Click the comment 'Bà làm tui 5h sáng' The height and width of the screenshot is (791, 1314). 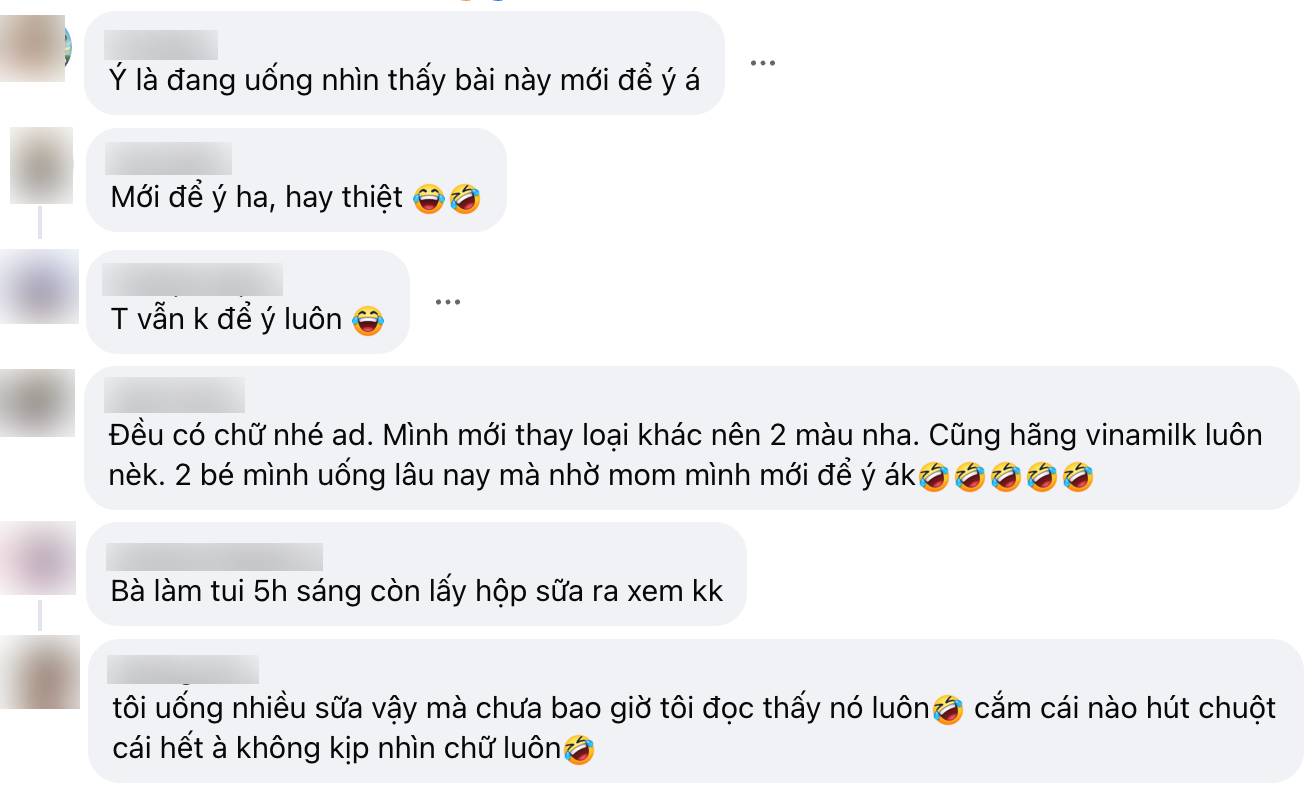tap(417, 588)
